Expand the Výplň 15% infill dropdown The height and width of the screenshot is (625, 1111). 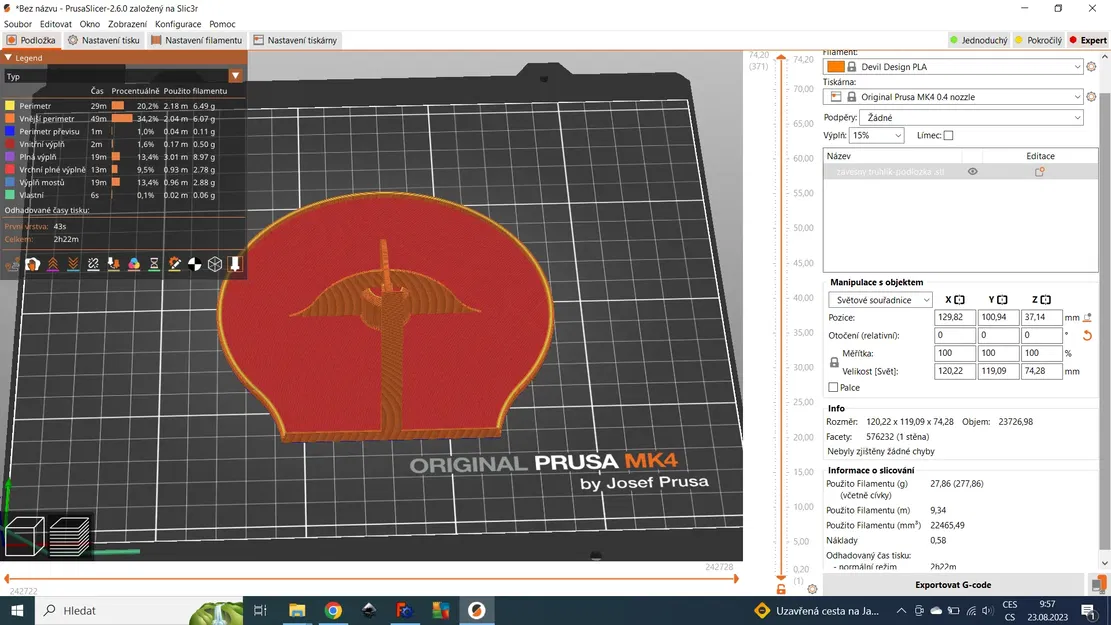coord(876,135)
